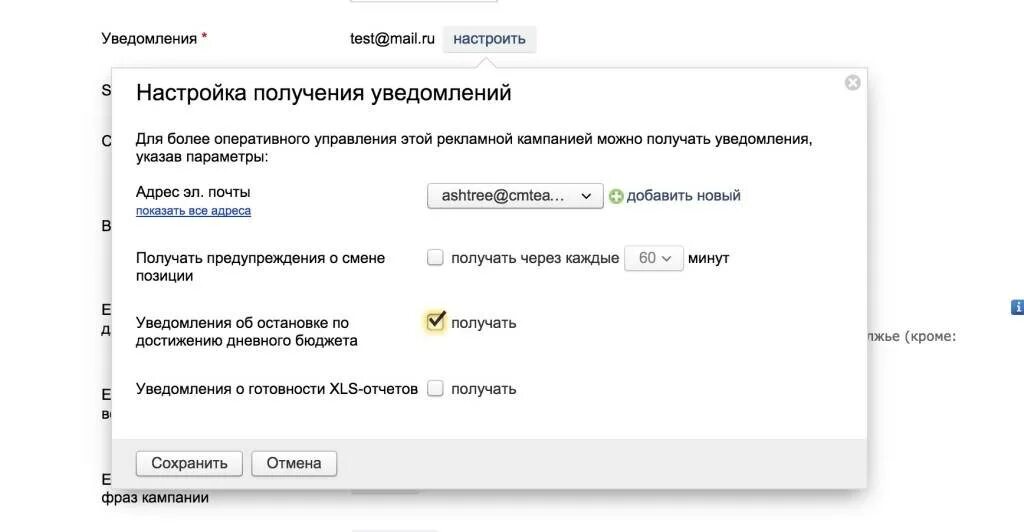
Task: Click the добавить новый link
Action: [683, 196]
